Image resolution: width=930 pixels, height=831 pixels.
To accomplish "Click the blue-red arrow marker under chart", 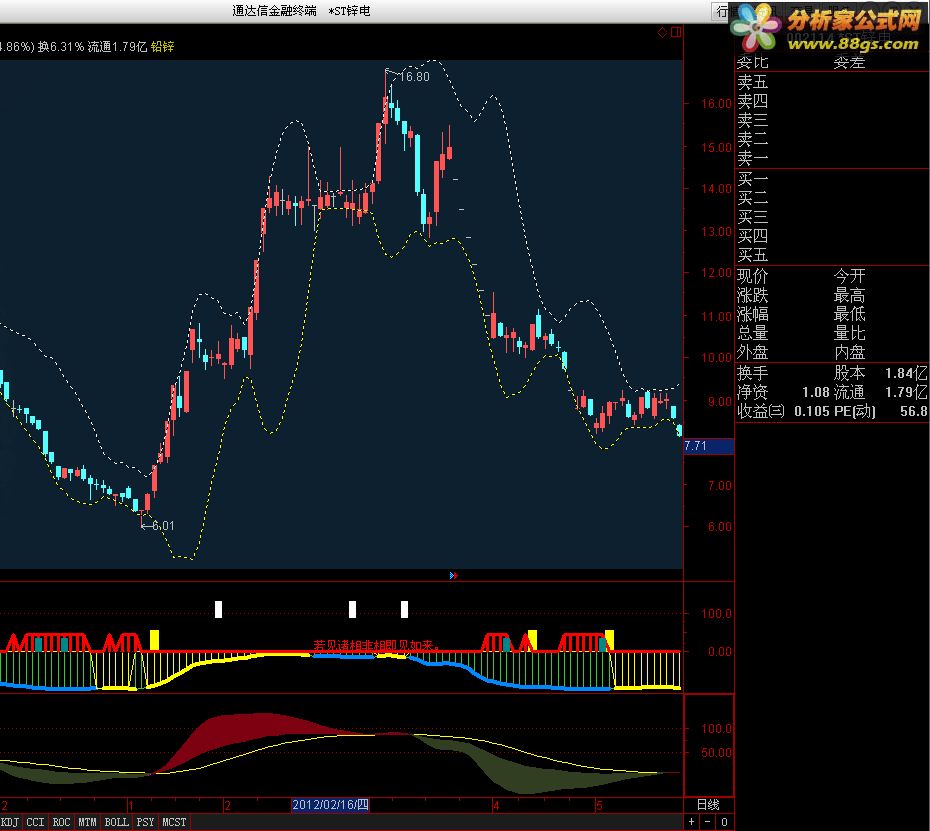I will (454, 575).
